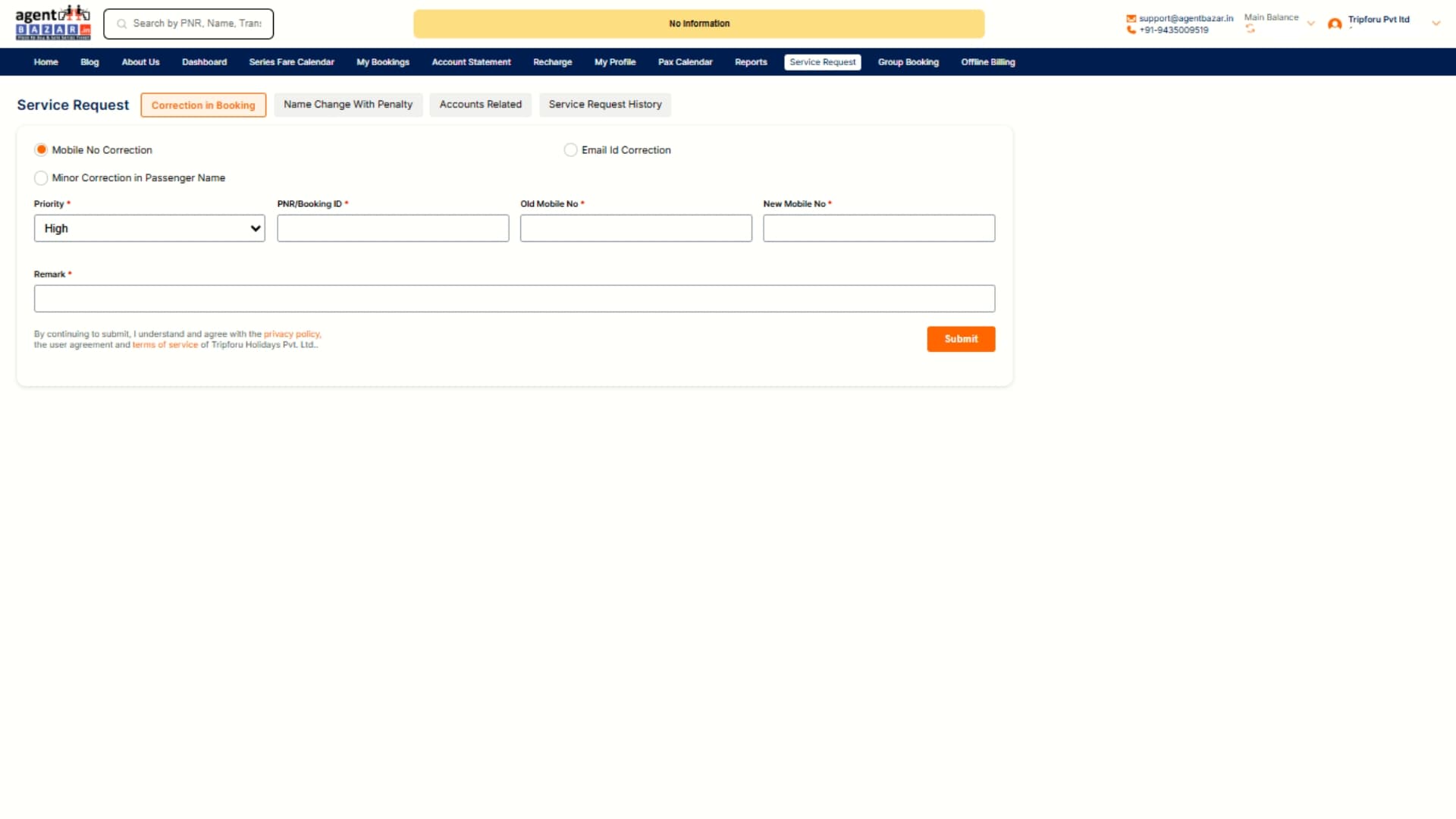Open Series Fare Calendar

[x=291, y=62]
